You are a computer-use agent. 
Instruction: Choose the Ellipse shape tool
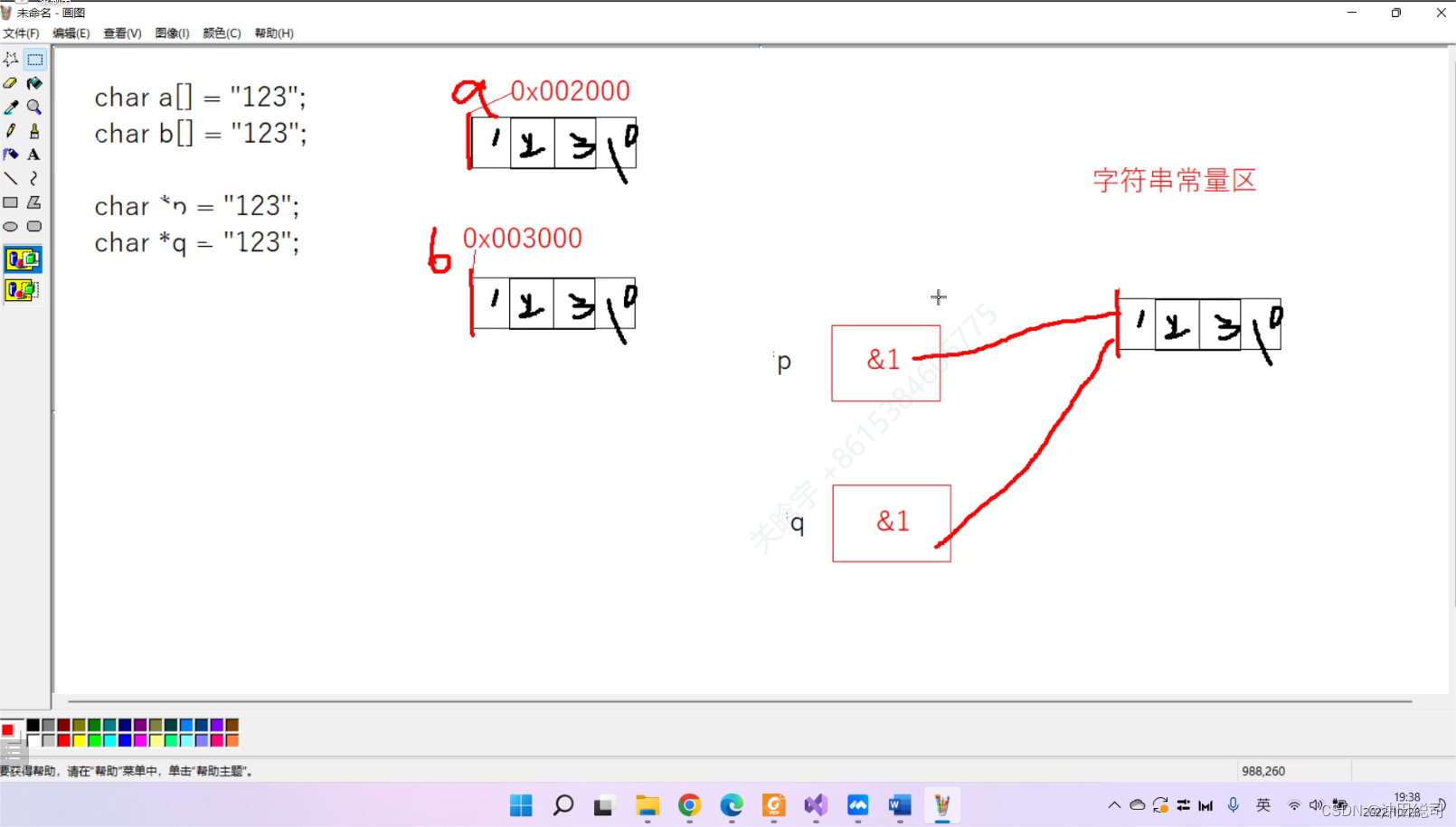tap(11, 226)
